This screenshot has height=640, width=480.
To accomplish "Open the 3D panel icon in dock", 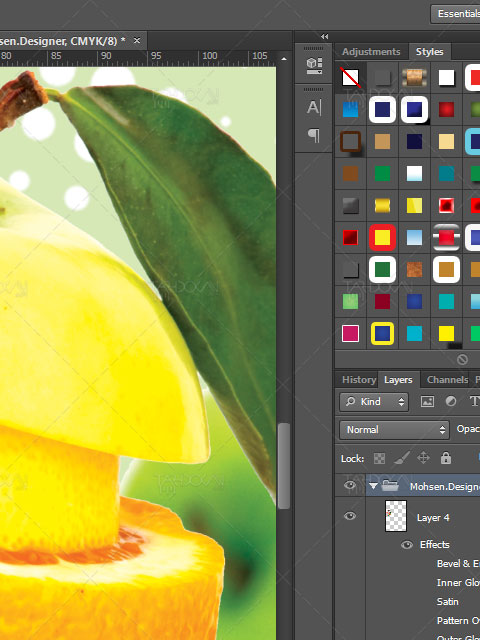I will (x=314, y=66).
